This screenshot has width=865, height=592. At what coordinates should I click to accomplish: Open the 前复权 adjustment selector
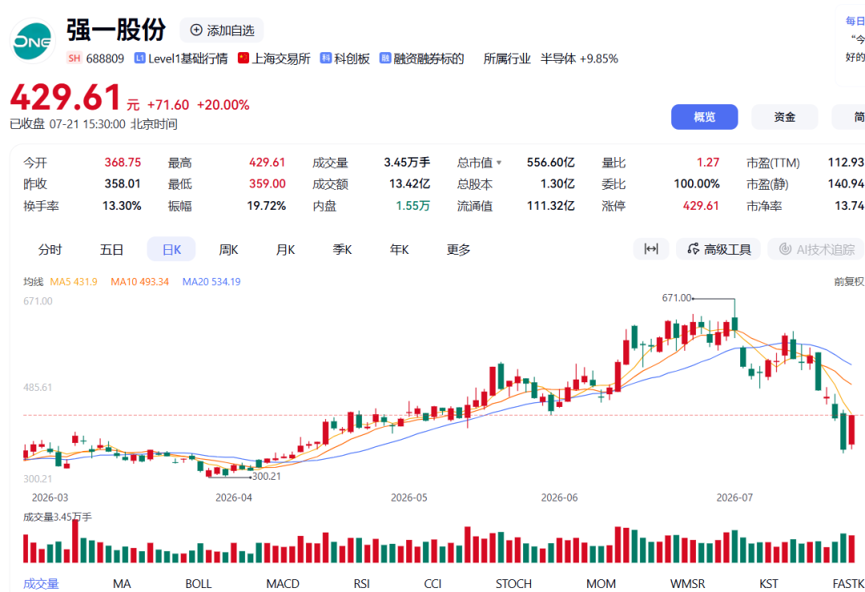848,282
